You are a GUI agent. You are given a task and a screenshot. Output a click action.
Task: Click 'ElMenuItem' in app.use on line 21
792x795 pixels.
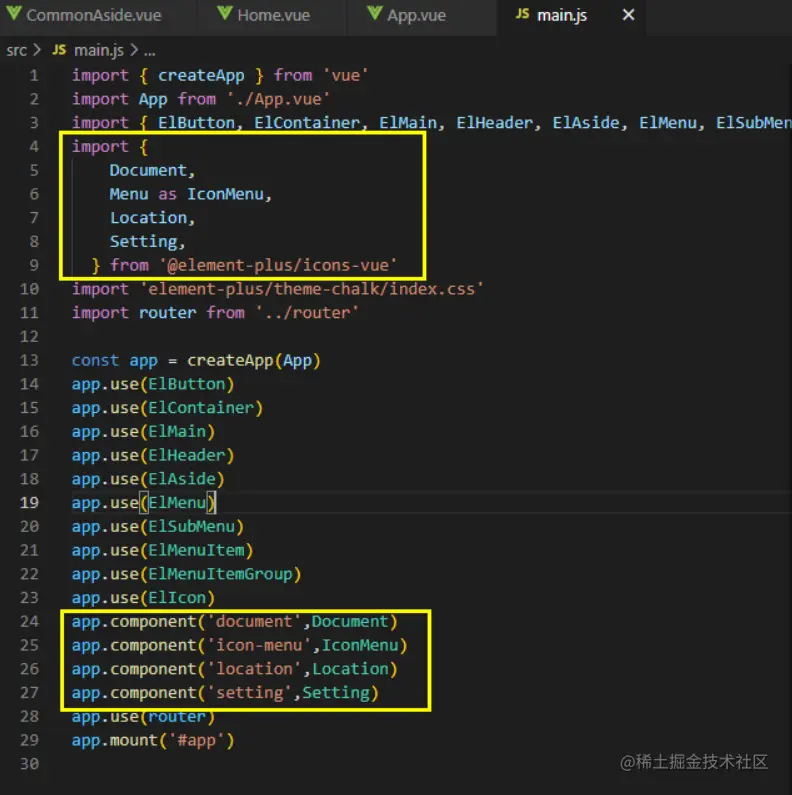[x=197, y=551]
